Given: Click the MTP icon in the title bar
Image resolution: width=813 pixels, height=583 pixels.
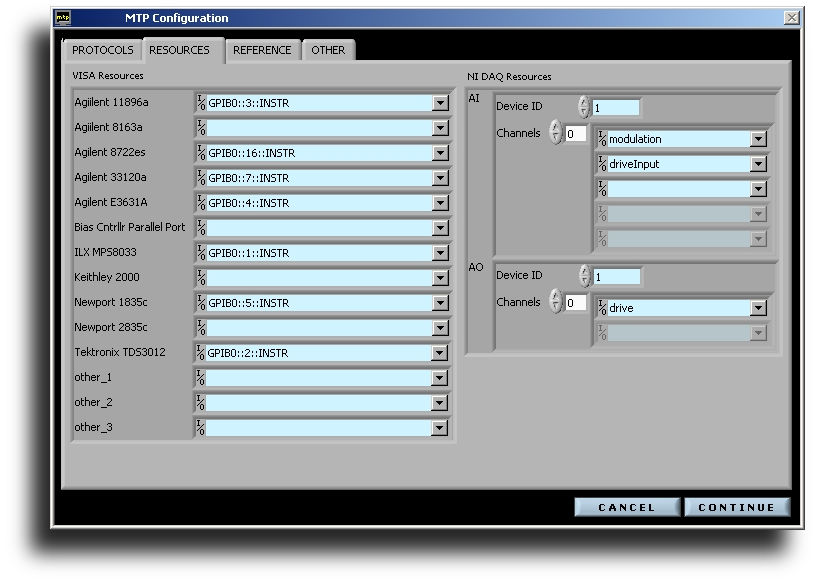Looking at the screenshot, I should coord(62,17).
